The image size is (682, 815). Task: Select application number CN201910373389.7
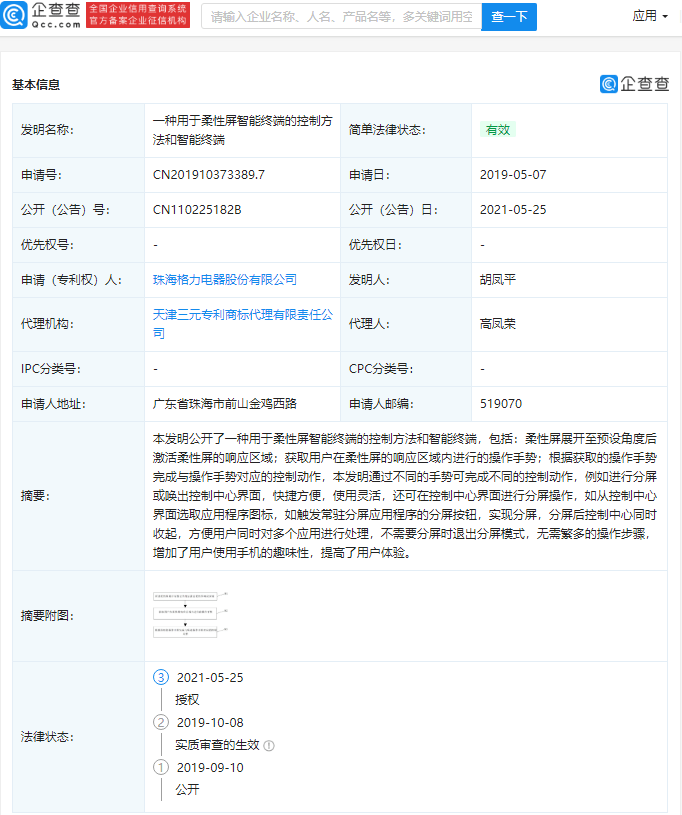(x=208, y=175)
